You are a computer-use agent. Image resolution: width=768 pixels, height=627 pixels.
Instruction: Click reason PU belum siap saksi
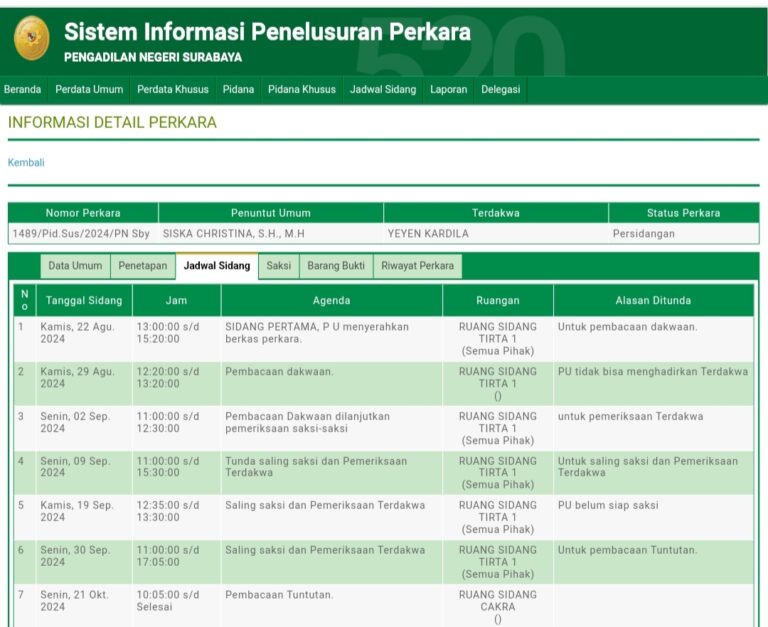tap(608, 506)
